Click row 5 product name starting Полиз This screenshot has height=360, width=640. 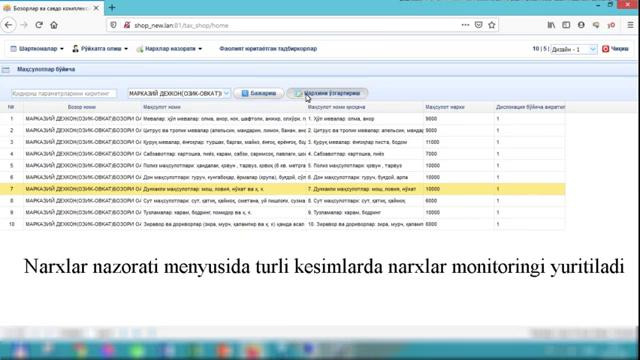224,166
